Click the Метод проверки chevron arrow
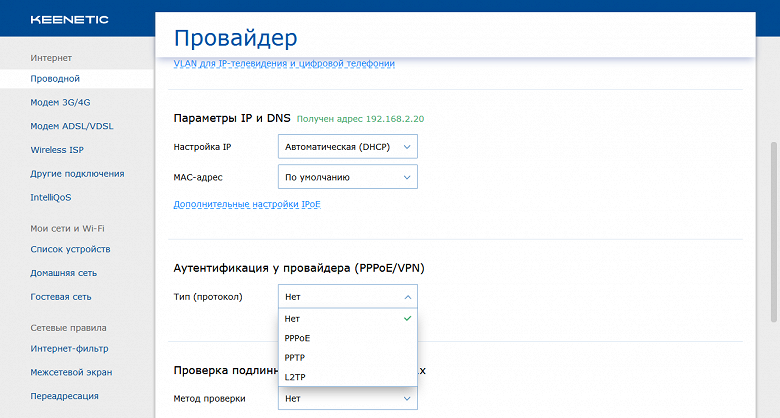 [x=407, y=399]
